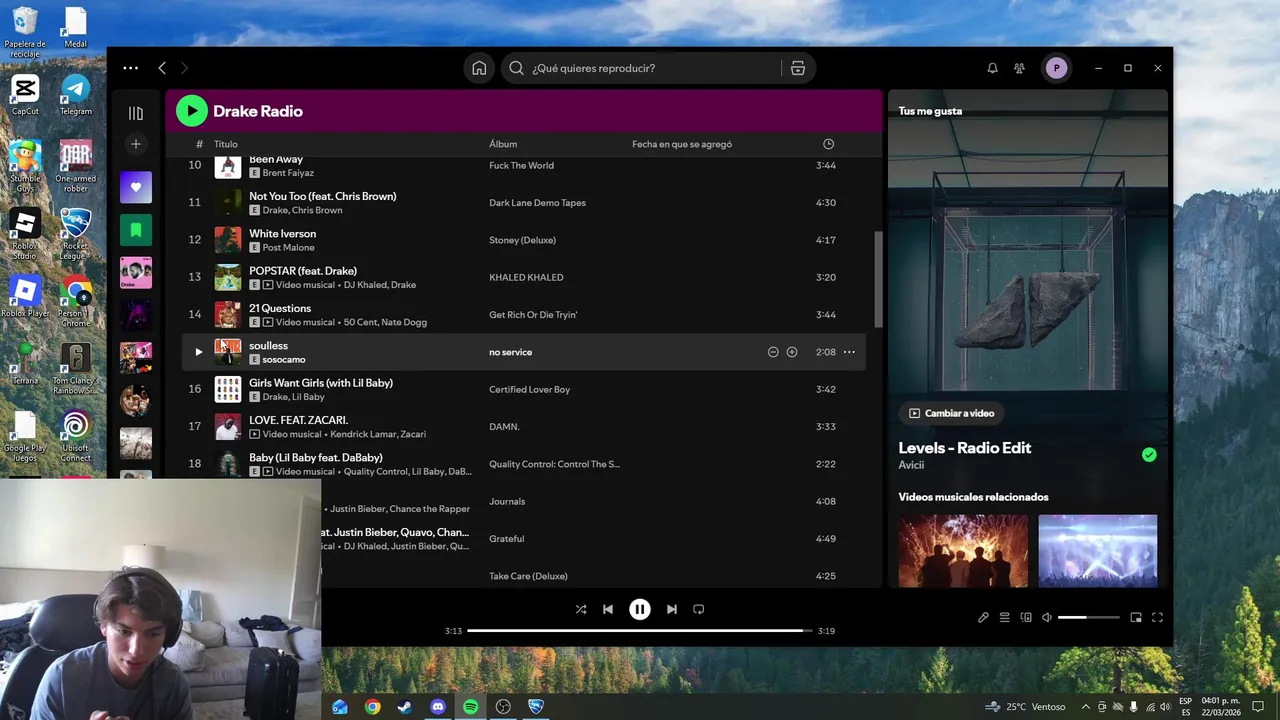Click the plus create playlist button
This screenshot has width=1280, height=720.
point(136,144)
